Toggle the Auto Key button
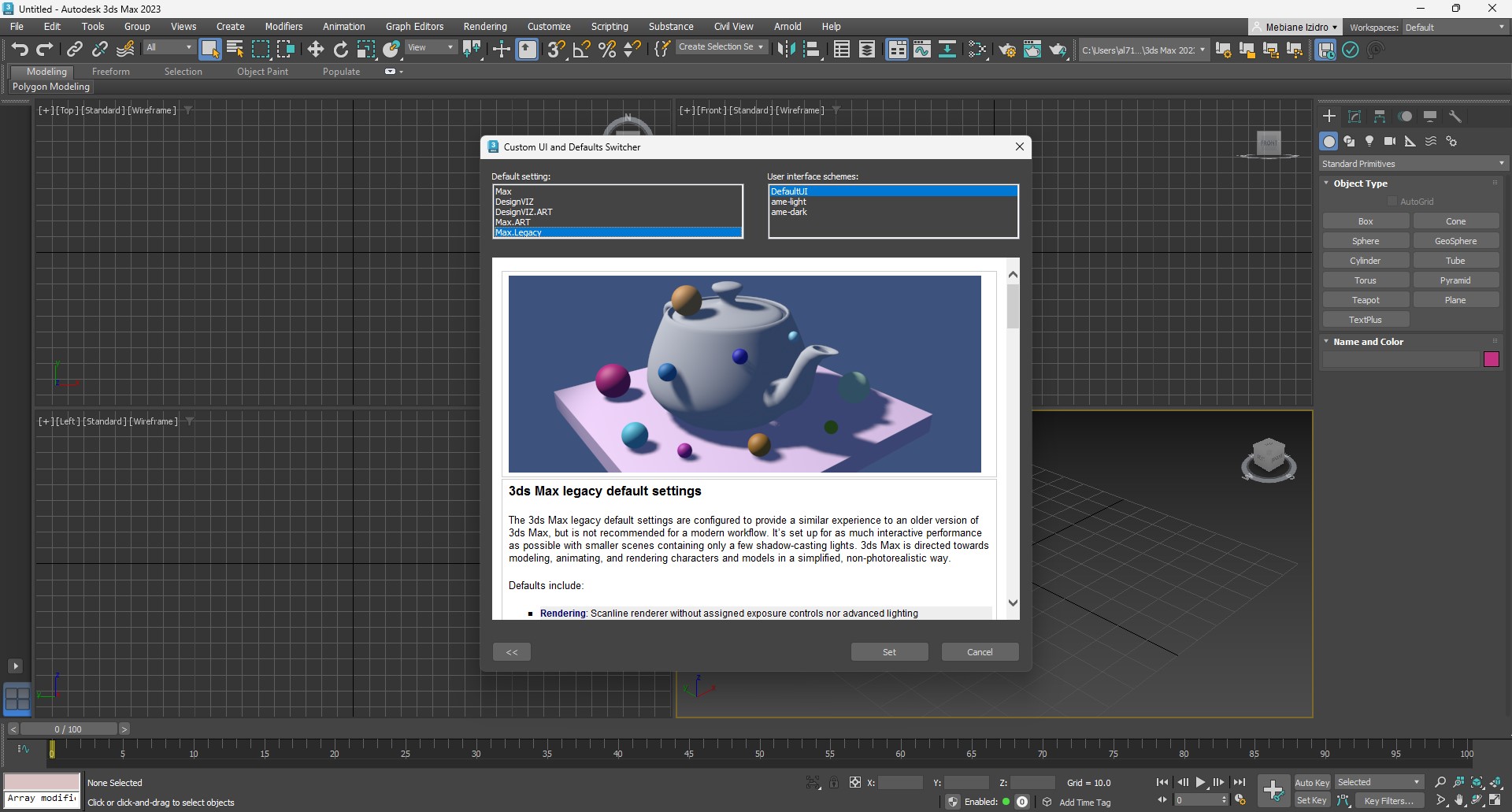The image size is (1512, 812). [1311, 782]
